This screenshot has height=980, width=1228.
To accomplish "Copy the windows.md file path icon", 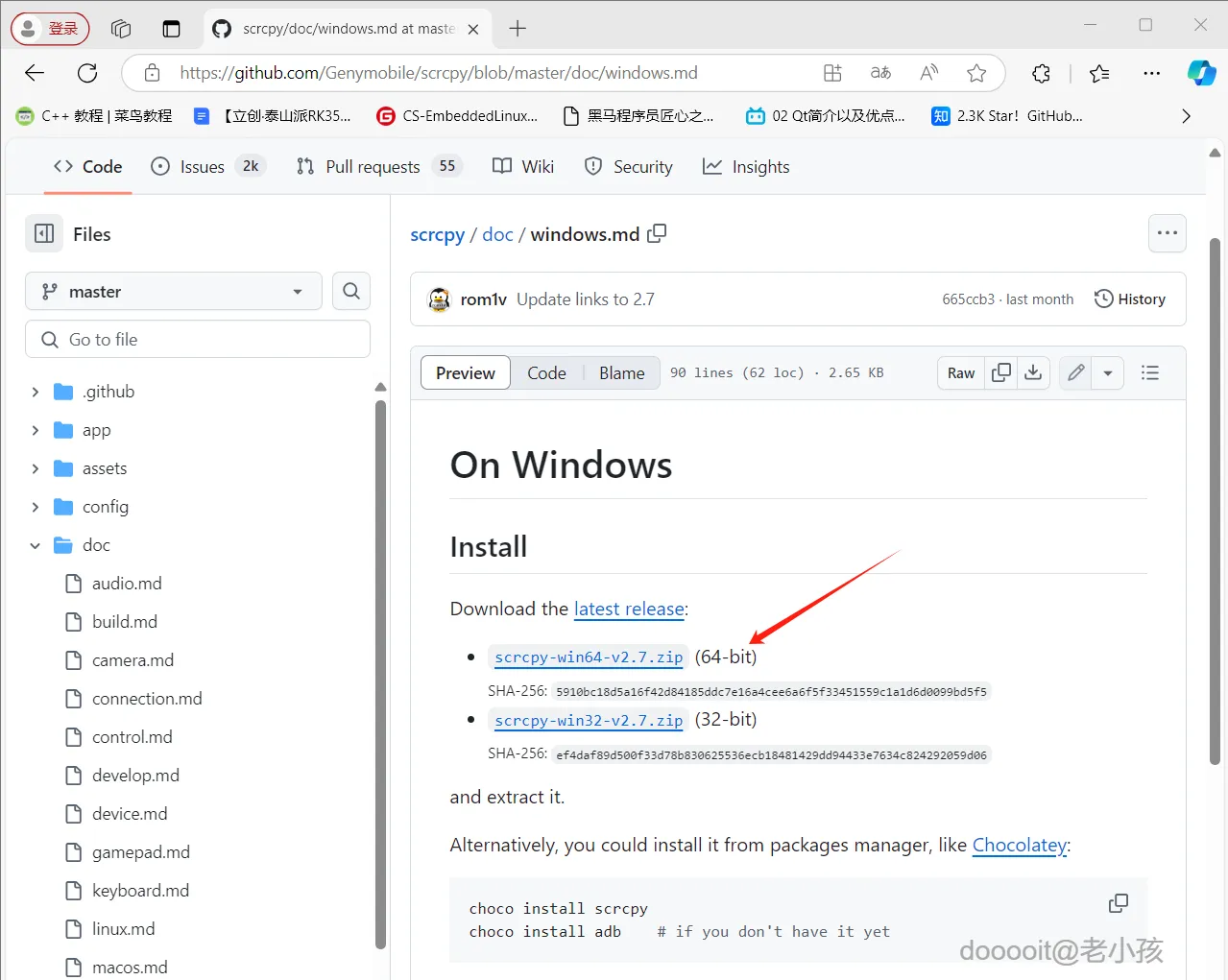I will (657, 233).
